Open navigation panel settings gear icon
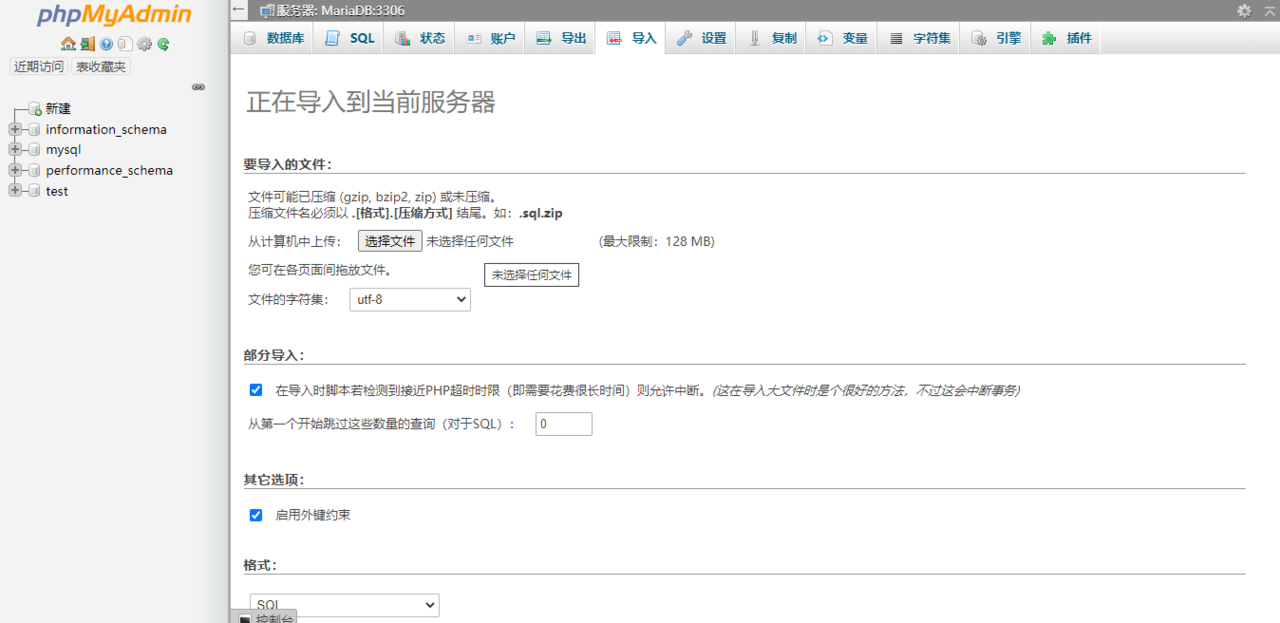Image resolution: width=1280 pixels, height=623 pixels. (x=144, y=44)
